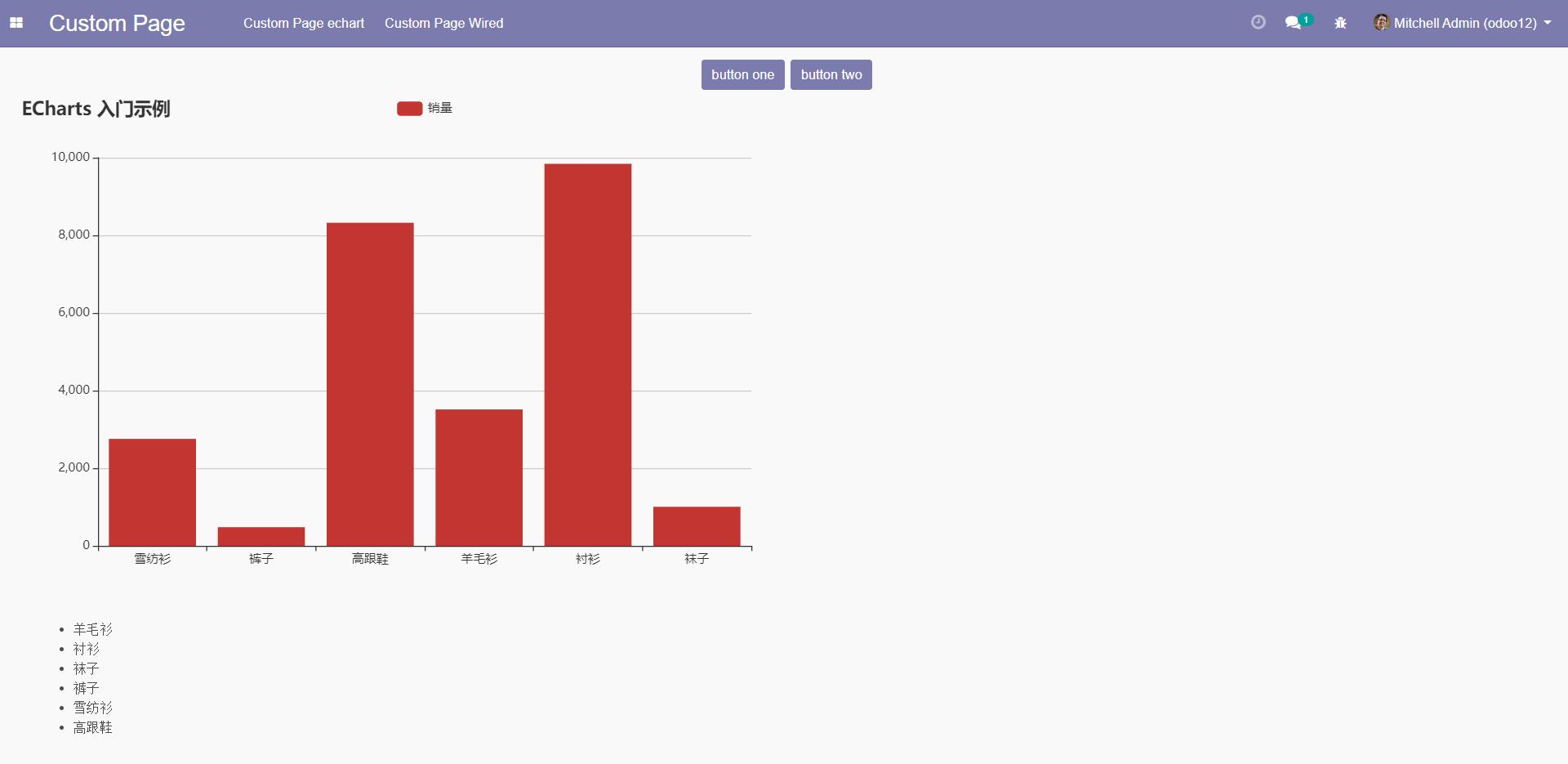Viewport: 1568px width, 764px height.
Task: Click the Custom Page brand title
Action: point(117,23)
